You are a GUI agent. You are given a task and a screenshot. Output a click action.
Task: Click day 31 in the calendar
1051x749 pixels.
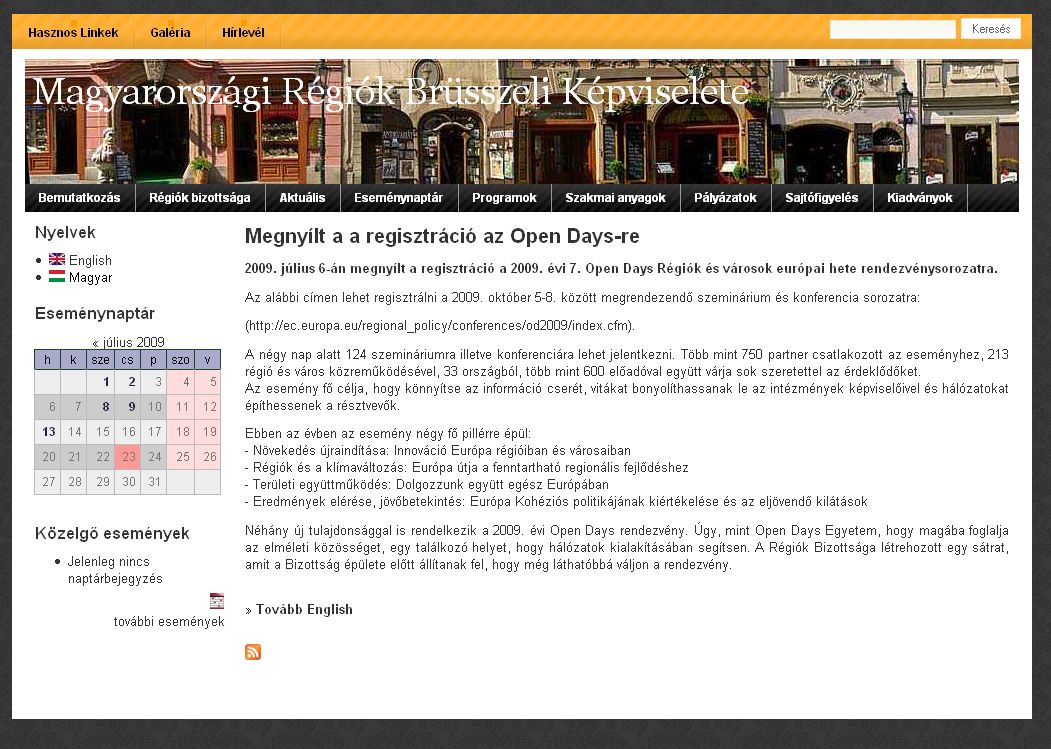pyautogui.click(x=154, y=481)
